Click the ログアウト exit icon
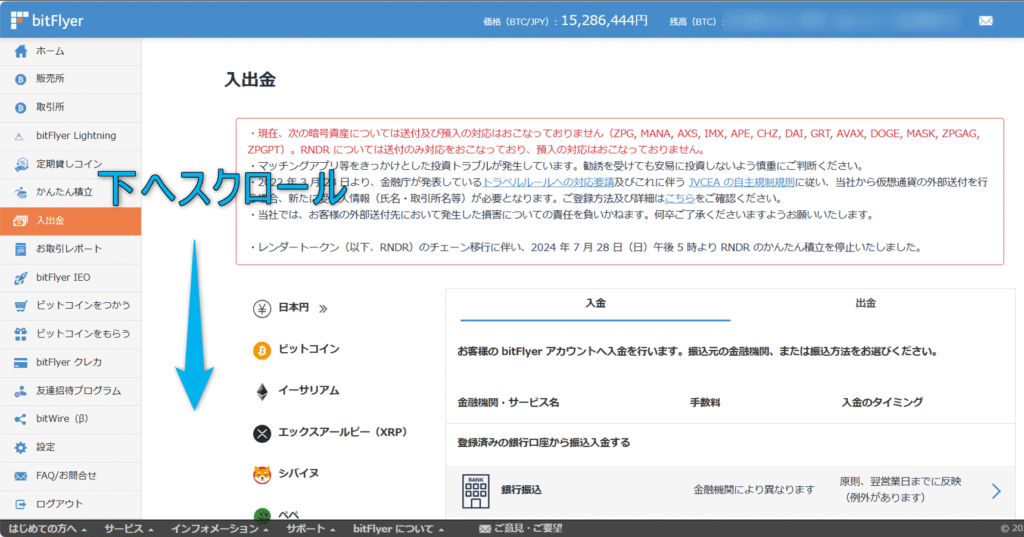The height and width of the screenshot is (537, 1024). pyautogui.click(x=21, y=504)
